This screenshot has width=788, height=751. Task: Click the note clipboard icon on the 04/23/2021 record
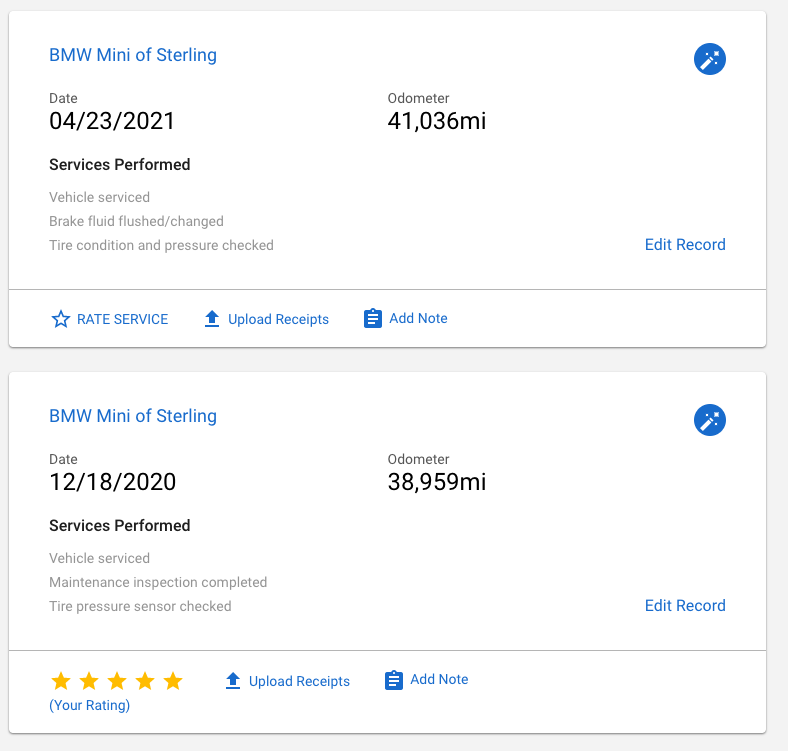[x=372, y=318]
